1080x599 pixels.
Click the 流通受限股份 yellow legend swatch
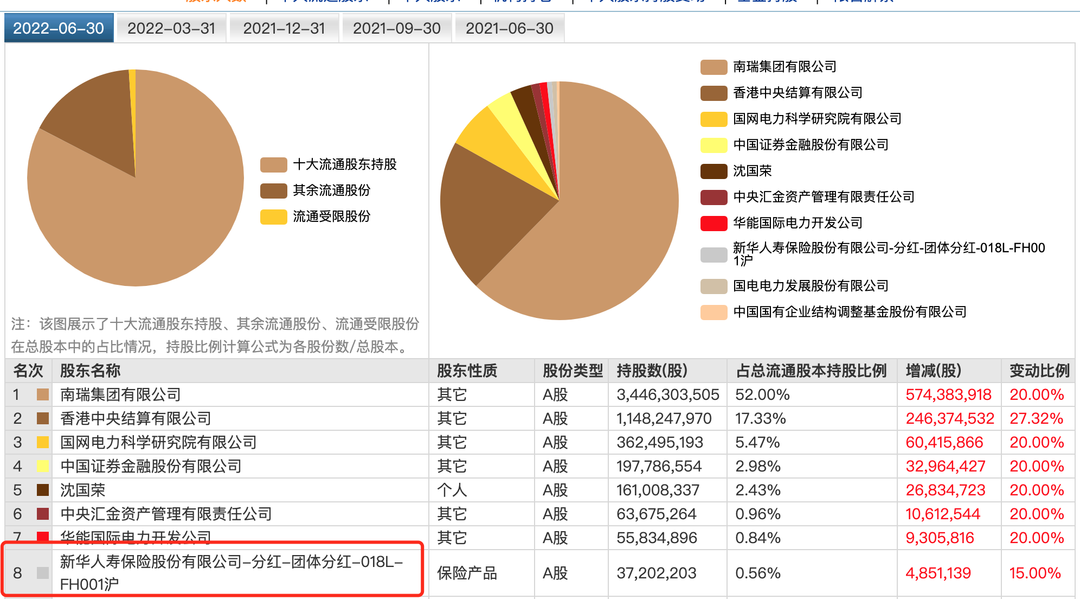[x=273, y=217]
